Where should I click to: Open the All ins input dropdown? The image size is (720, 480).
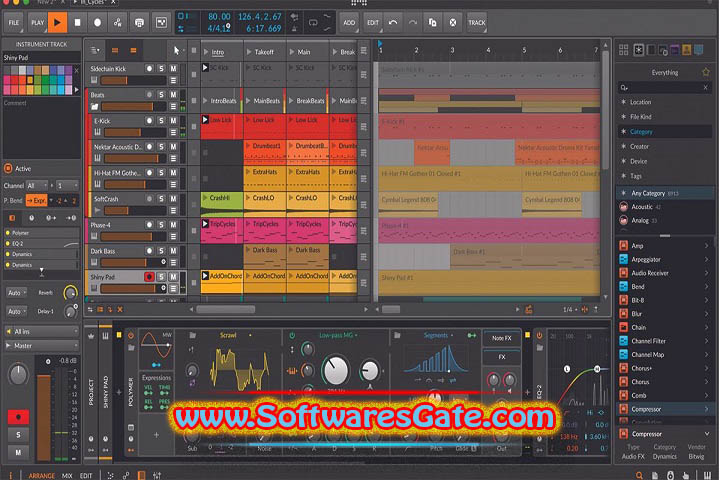click(x=41, y=331)
